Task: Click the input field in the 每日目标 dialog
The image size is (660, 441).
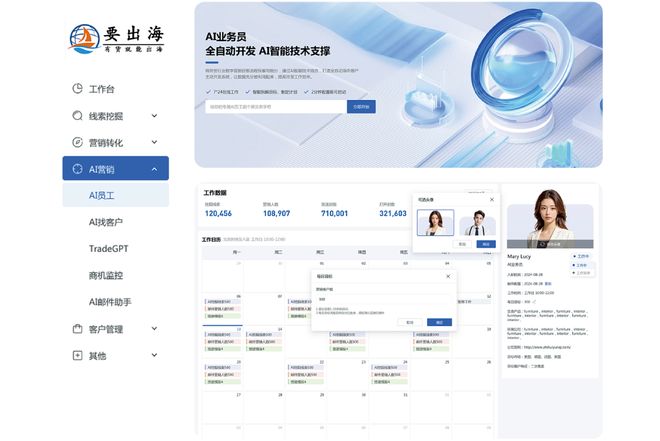Action: [384, 299]
